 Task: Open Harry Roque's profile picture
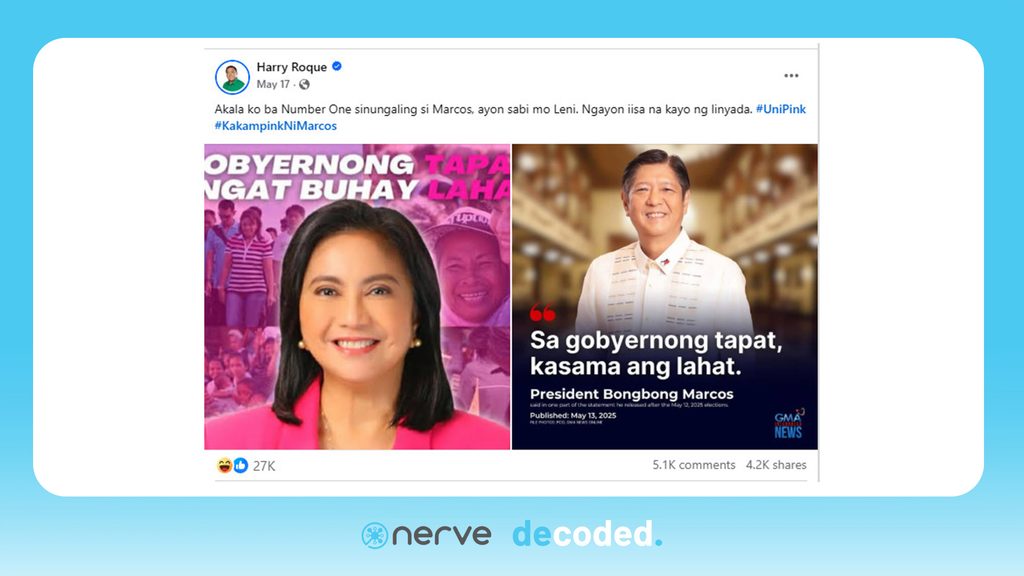point(232,77)
